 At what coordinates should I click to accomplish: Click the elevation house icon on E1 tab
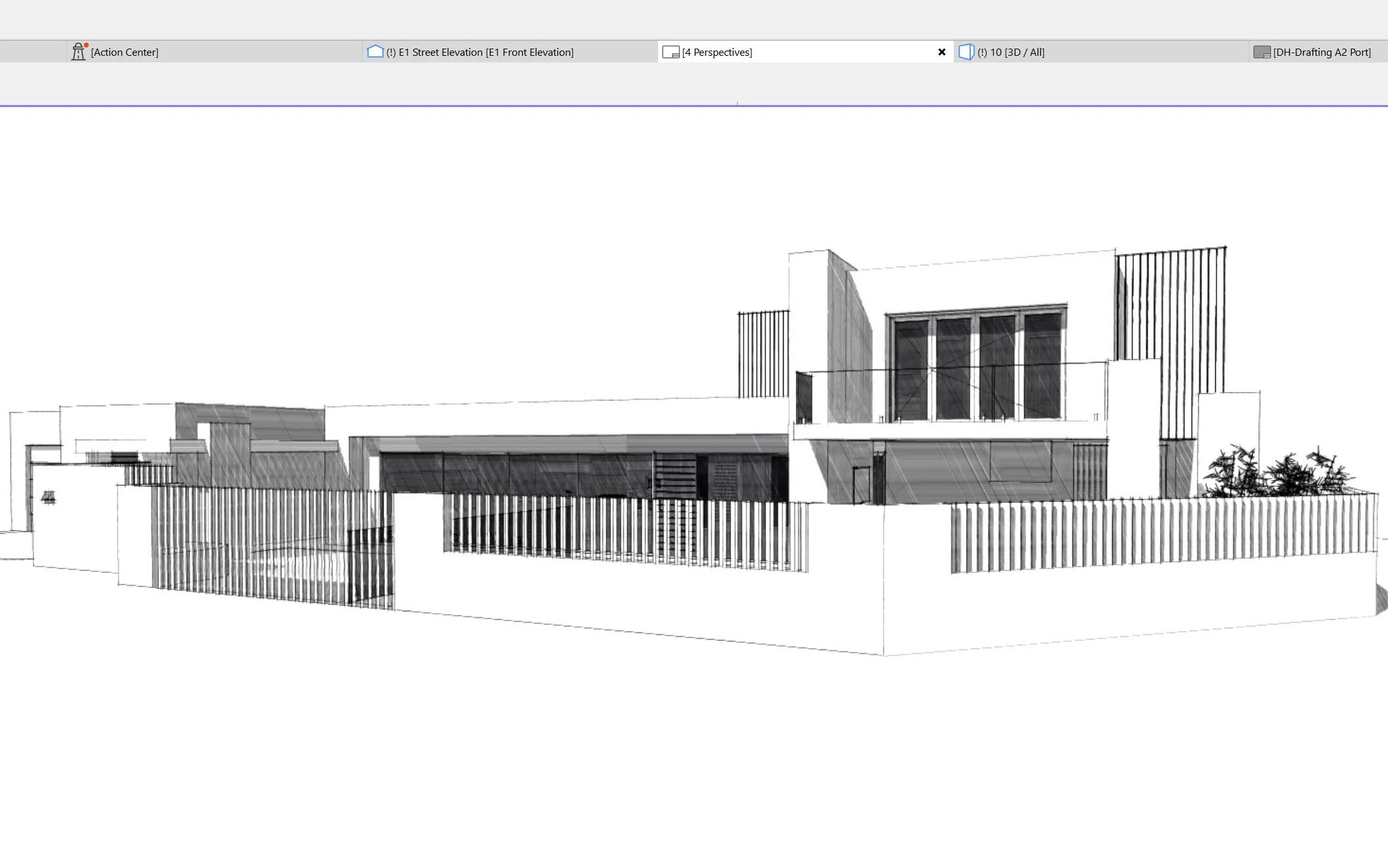pyautogui.click(x=375, y=52)
